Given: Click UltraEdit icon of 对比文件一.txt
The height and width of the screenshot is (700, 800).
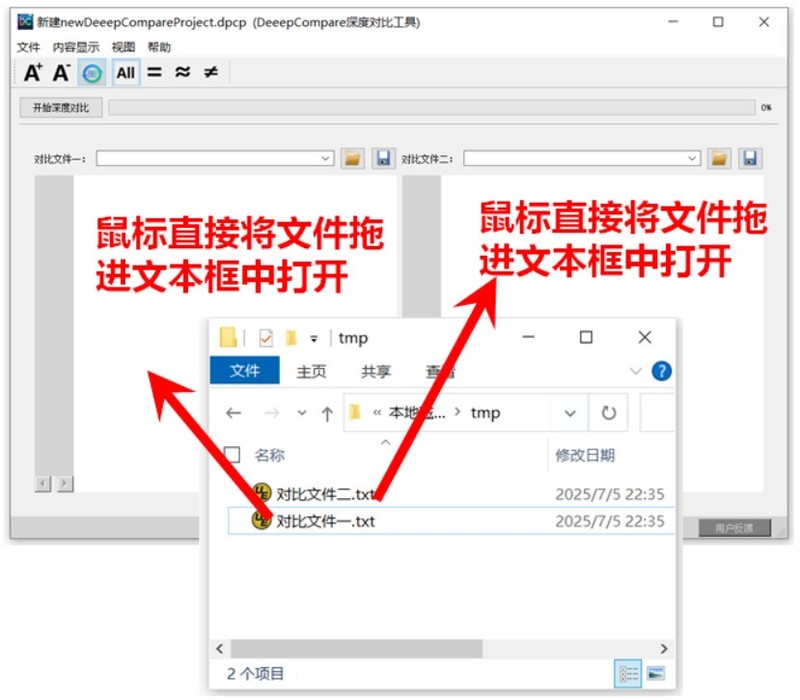Looking at the screenshot, I should 261,519.
